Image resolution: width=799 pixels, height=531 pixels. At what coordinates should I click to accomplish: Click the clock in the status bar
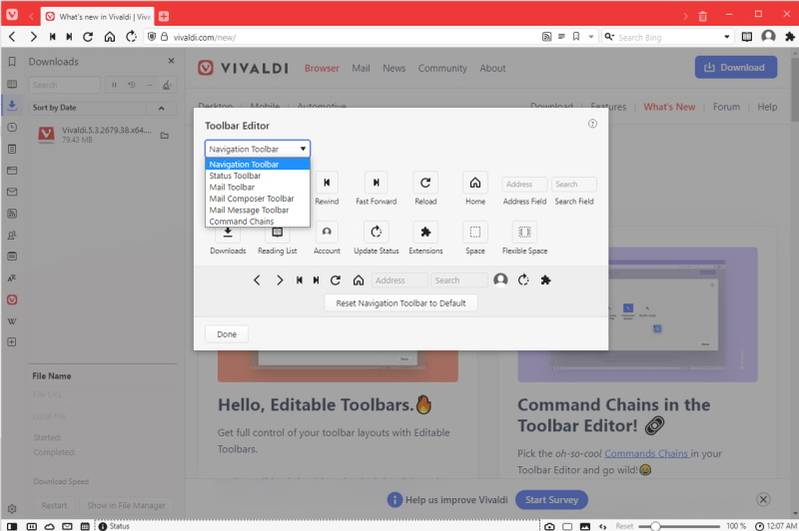777,526
